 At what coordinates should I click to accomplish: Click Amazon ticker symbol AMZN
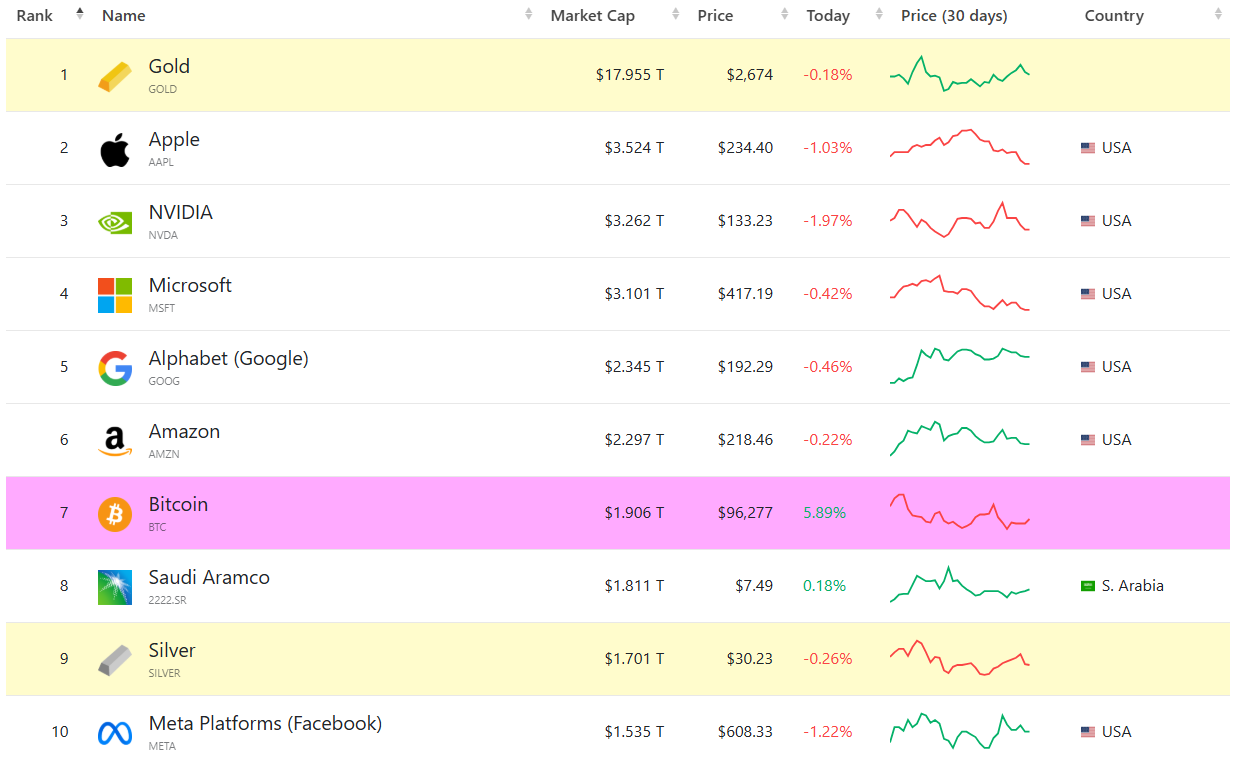pos(164,454)
